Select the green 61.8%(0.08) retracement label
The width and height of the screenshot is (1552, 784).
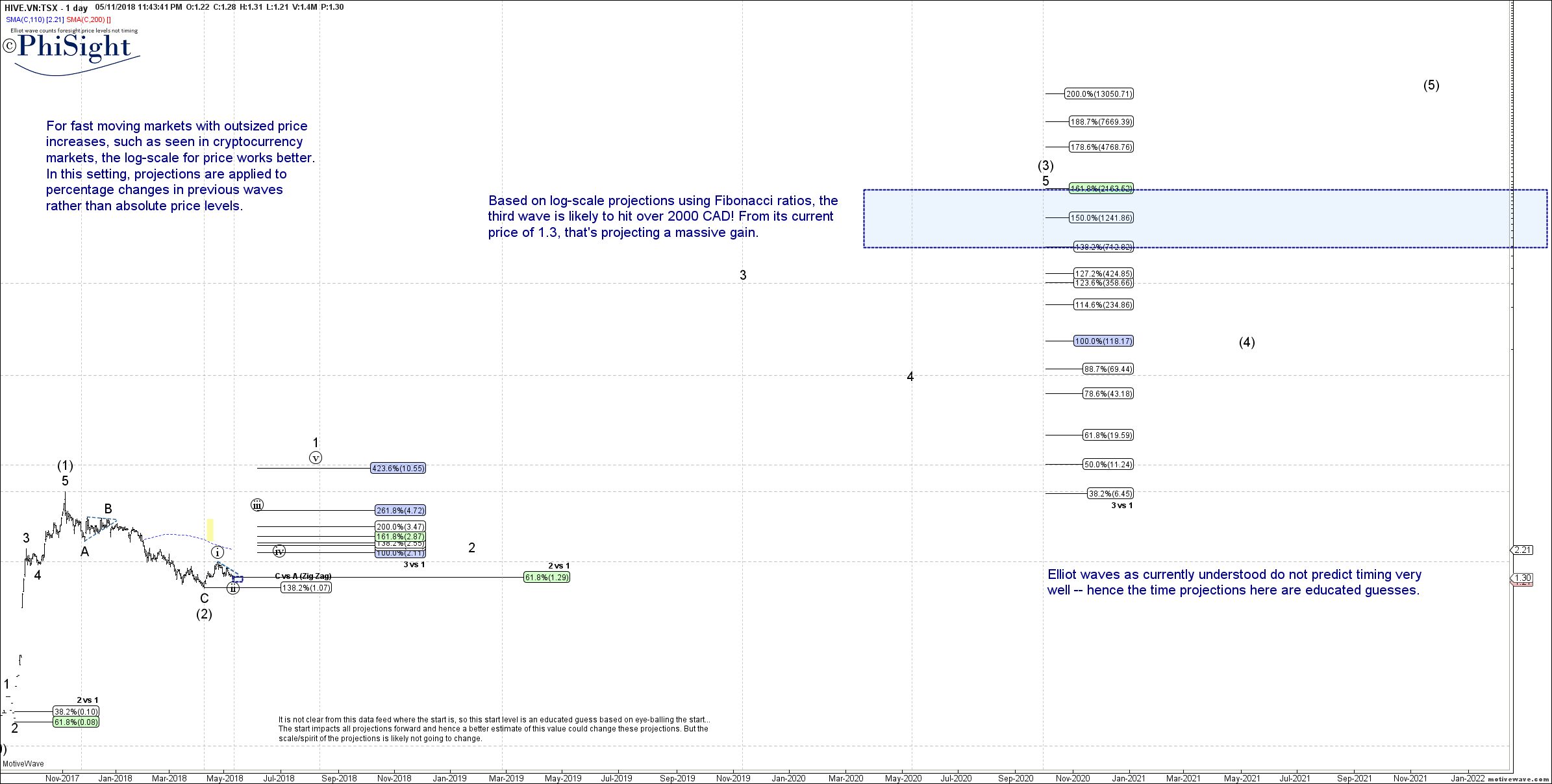(76, 722)
